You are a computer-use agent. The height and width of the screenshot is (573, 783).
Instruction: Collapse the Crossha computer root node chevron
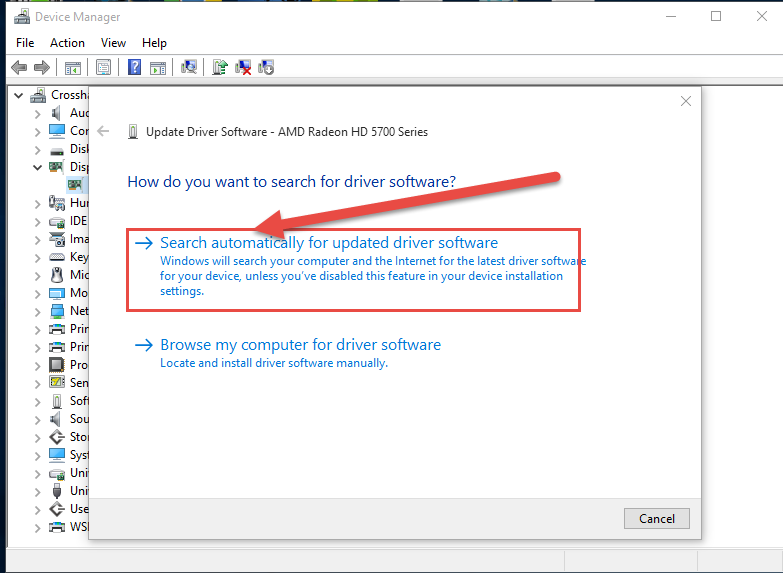coord(19,95)
